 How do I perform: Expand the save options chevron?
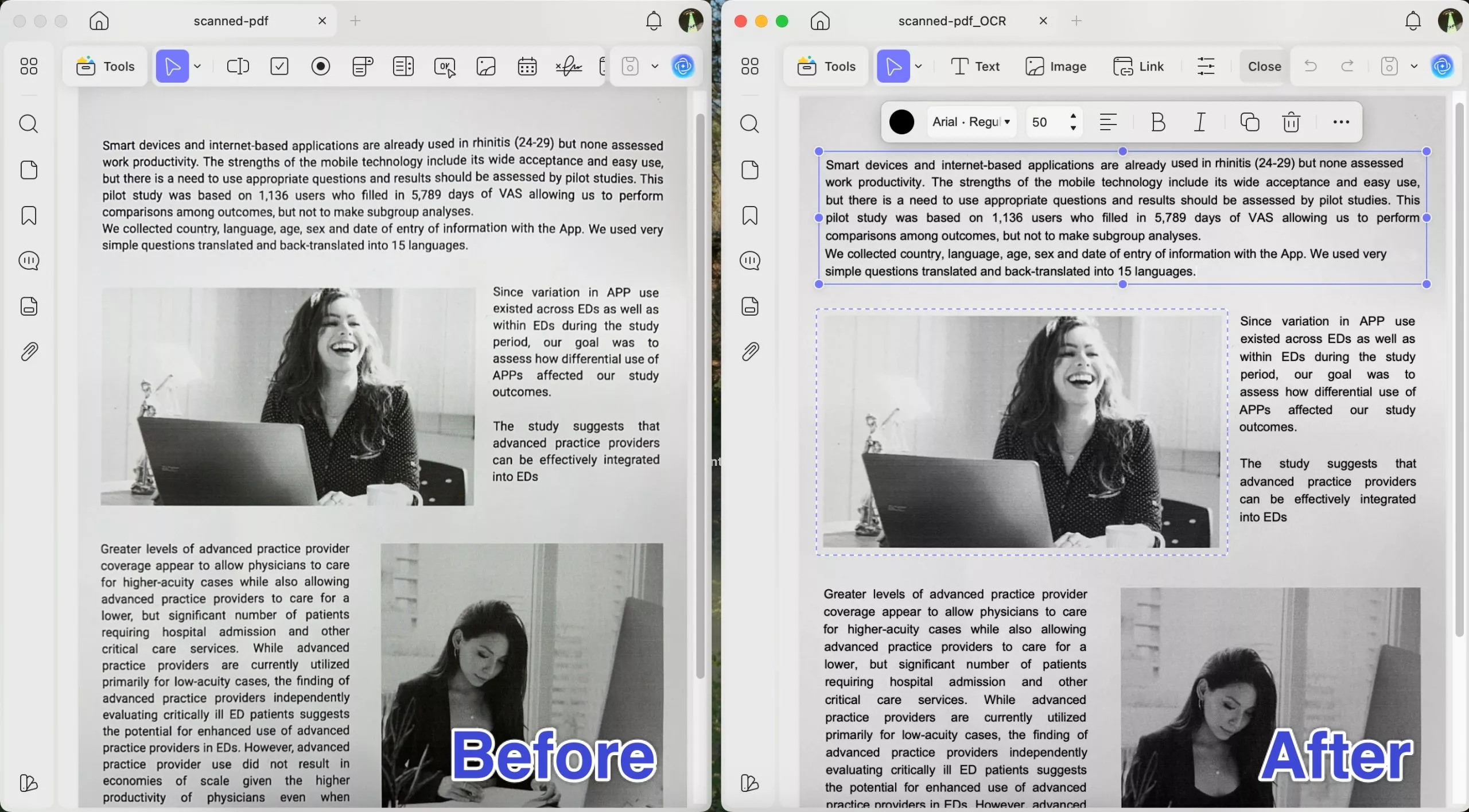(x=656, y=67)
